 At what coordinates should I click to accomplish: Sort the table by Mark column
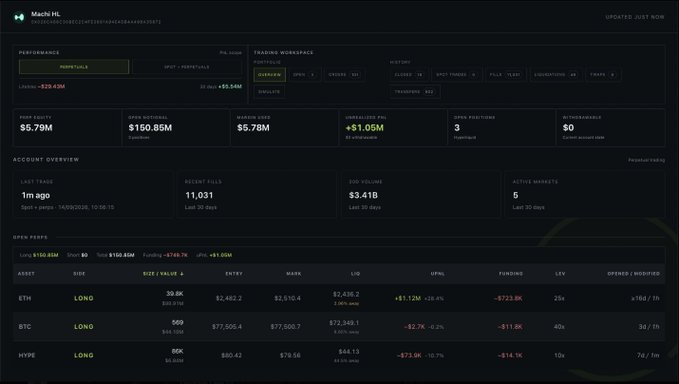coord(294,274)
